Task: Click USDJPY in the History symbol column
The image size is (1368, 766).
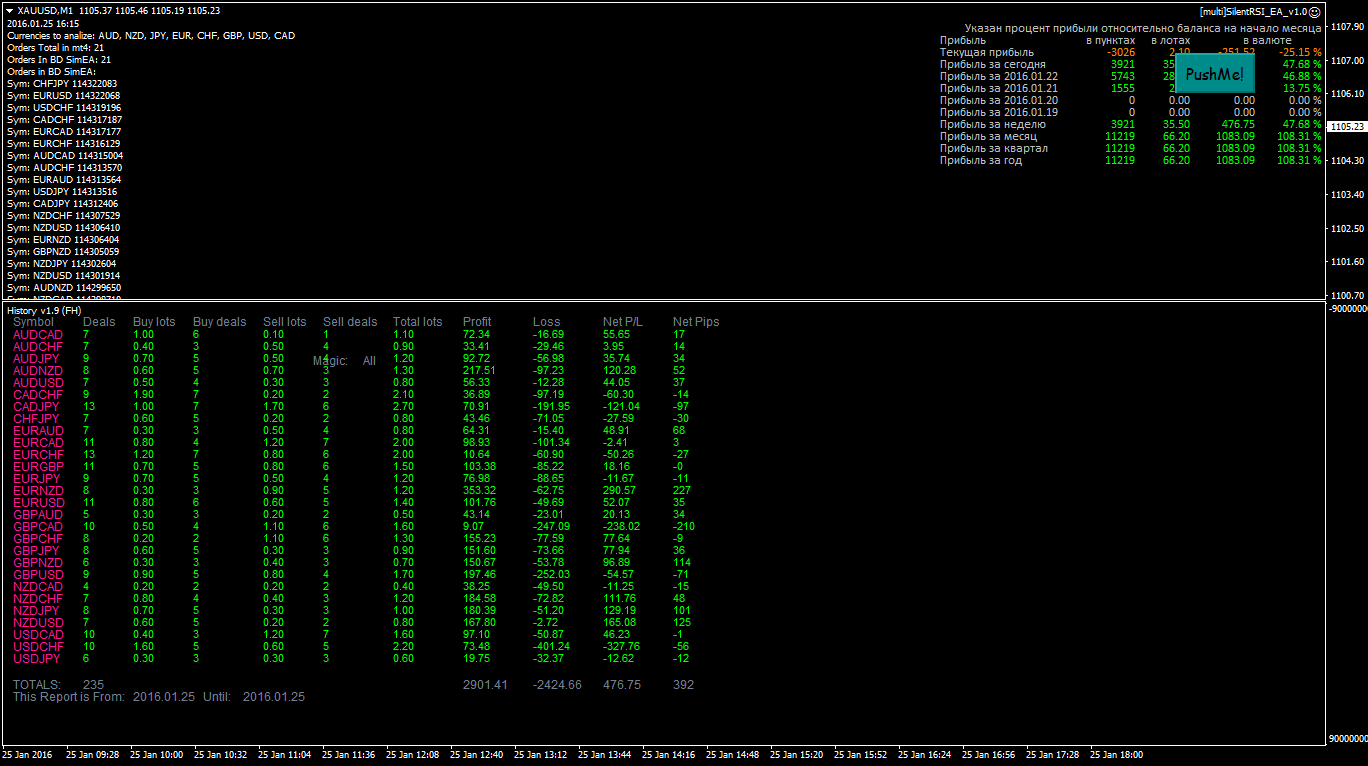Action: (x=37, y=659)
